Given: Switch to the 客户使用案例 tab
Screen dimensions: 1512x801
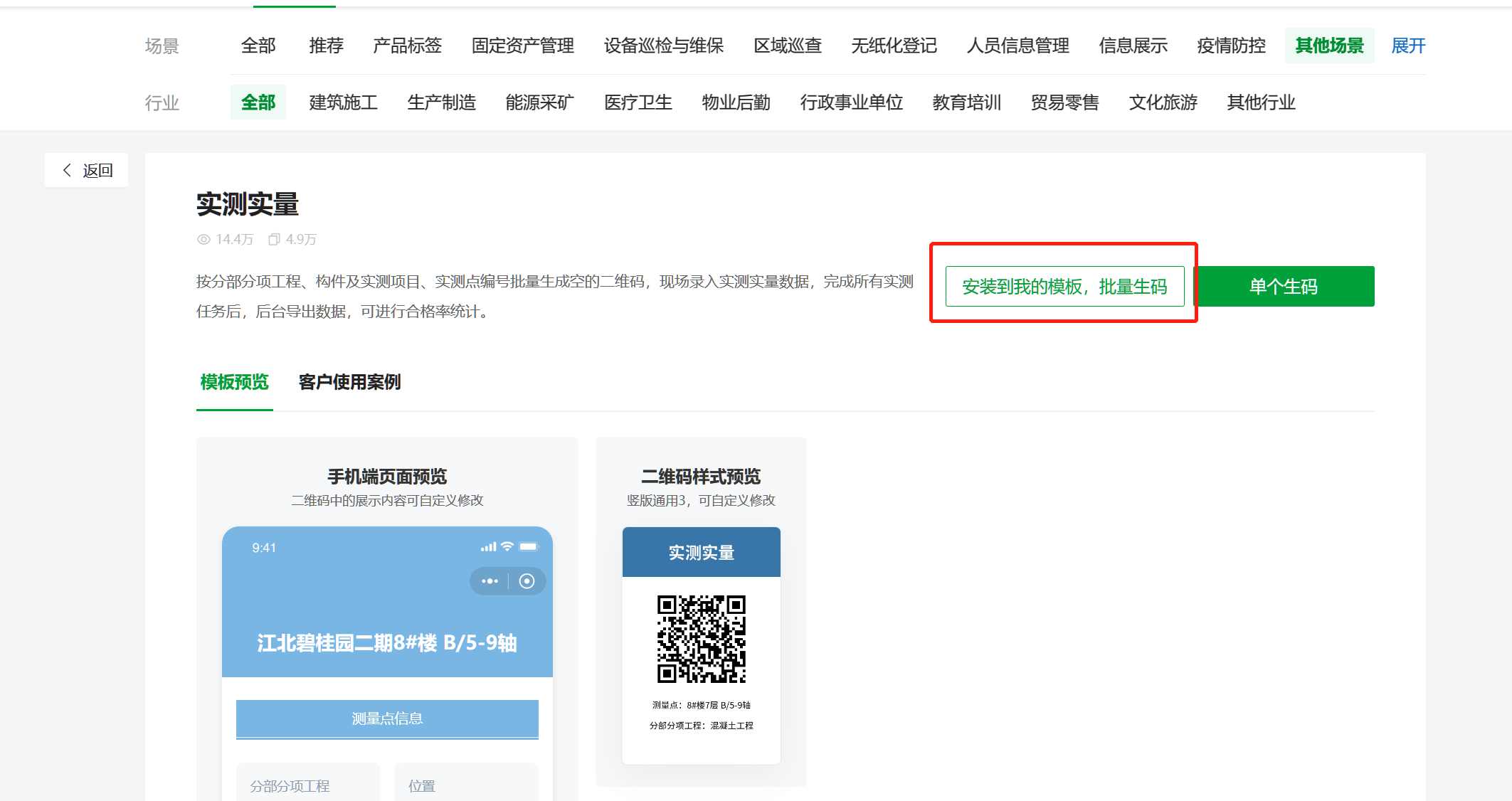Looking at the screenshot, I should [349, 383].
